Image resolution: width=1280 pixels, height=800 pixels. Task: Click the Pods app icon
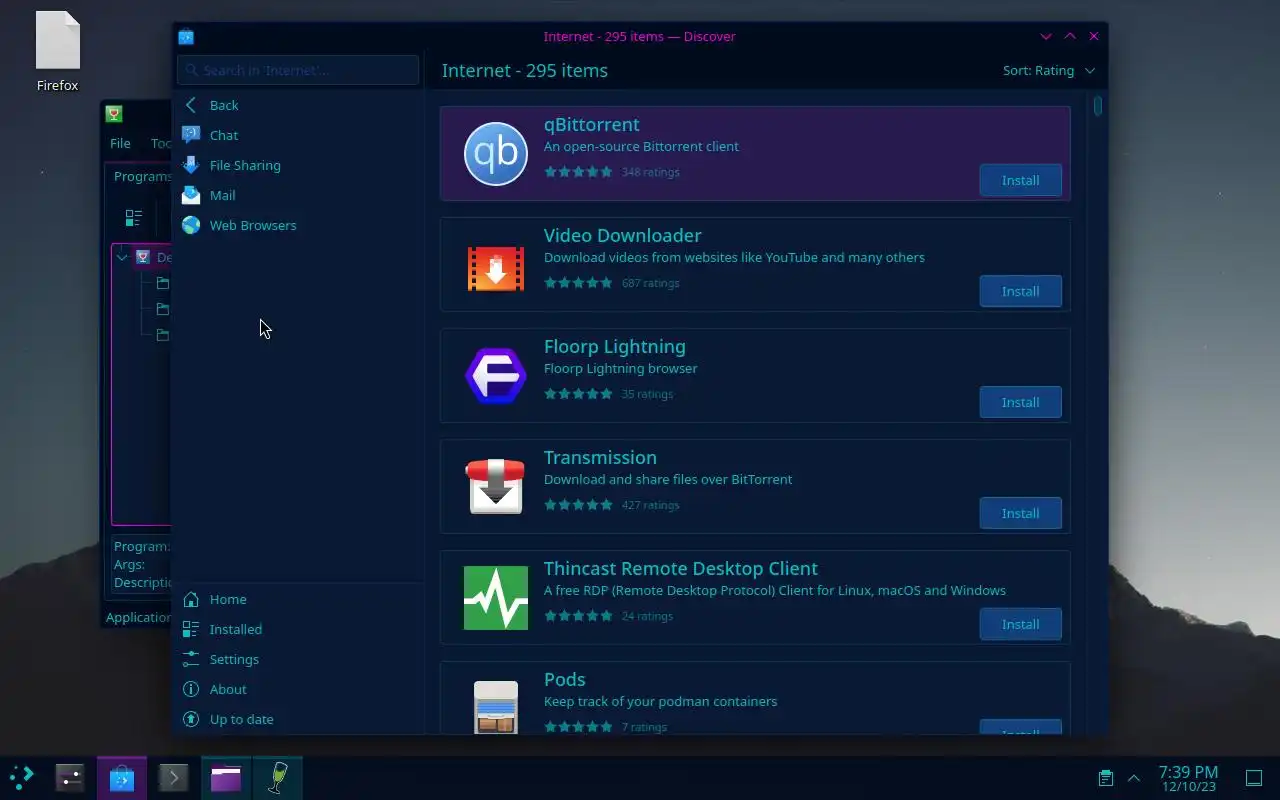(x=495, y=706)
